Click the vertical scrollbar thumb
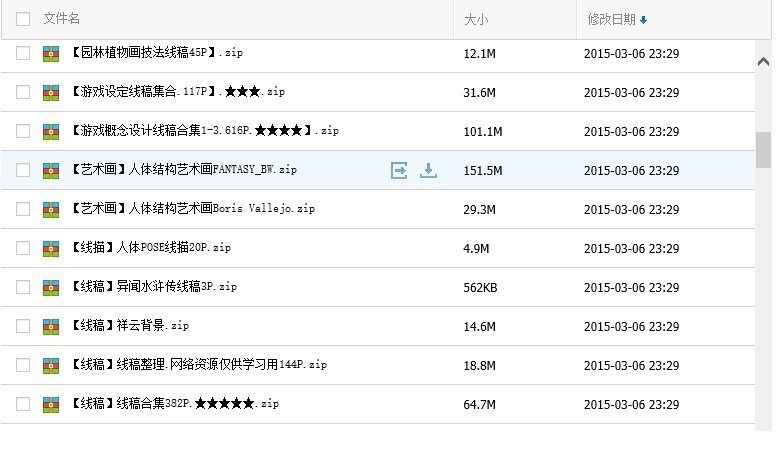The width and height of the screenshot is (780, 454). coord(763,150)
